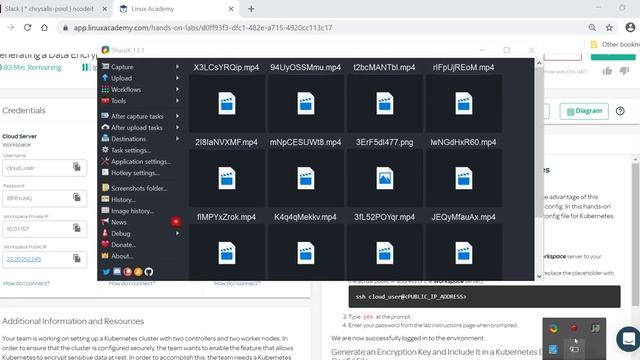This screenshot has height=360, width=640.
Task: Click the Screenshots folder icon
Action: click(105, 188)
